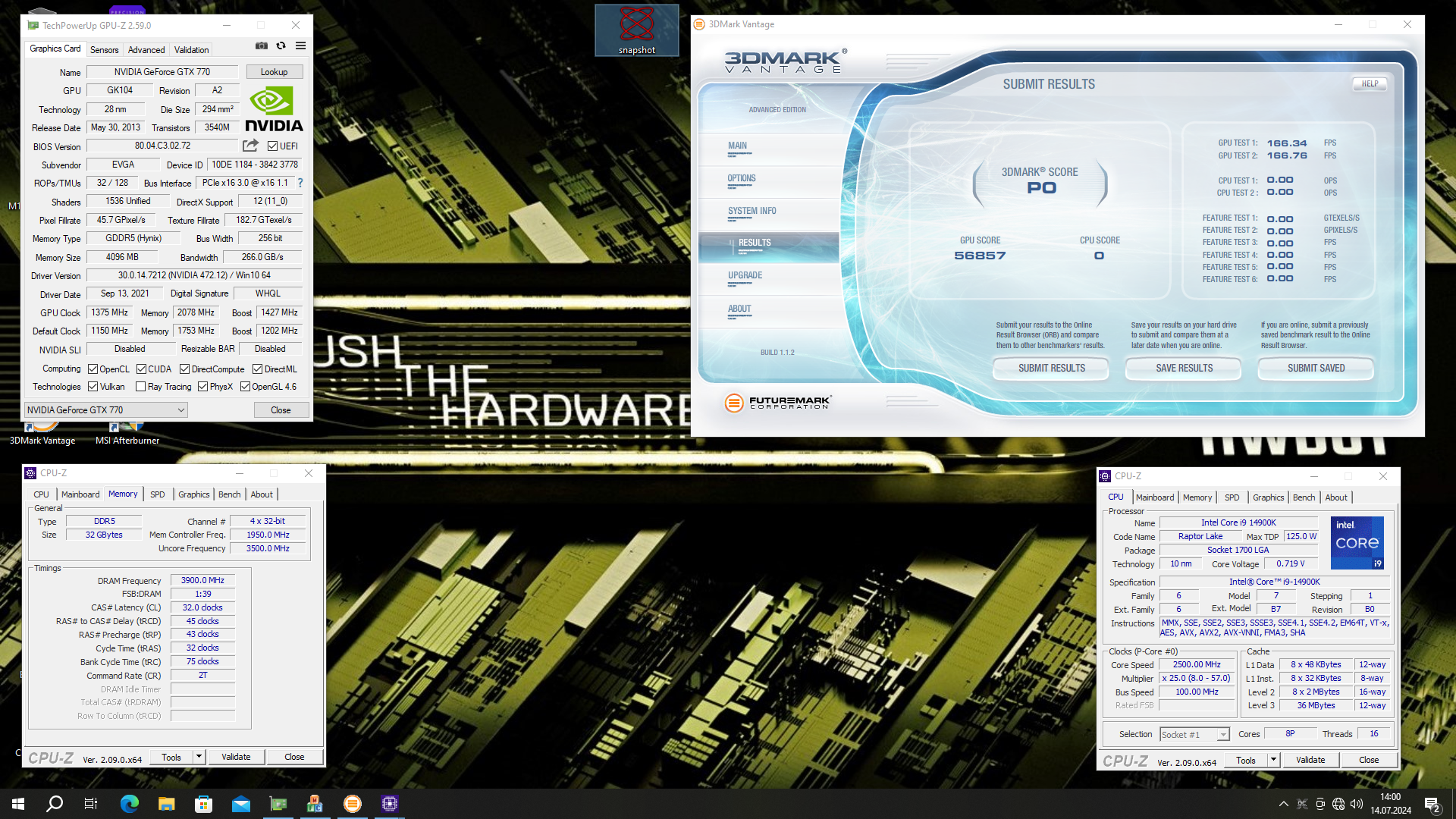Launch Microsoft Edge from taskbar
The image size is (1456, 819).
[130, 804]
